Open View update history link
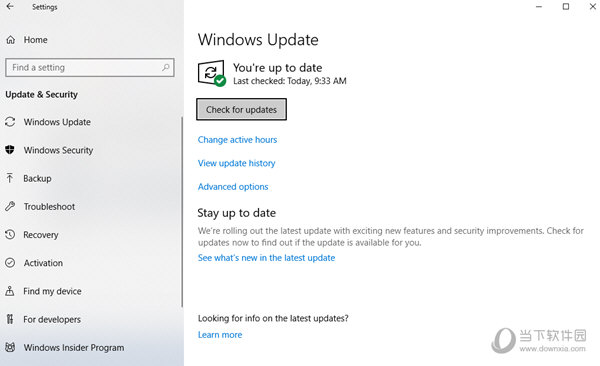The height and width of the screenshot is (366, 600). 236,163
